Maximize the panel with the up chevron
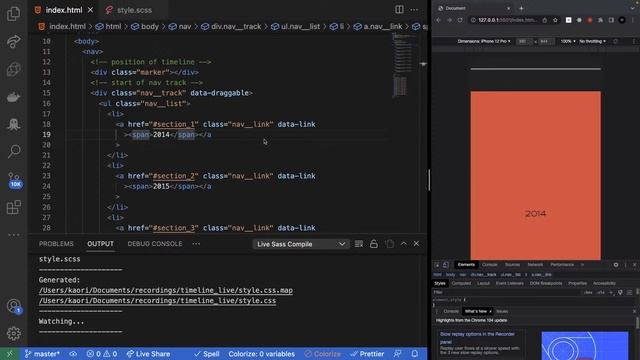The height and width of the screenshot is (360, 640). [404, 244]
